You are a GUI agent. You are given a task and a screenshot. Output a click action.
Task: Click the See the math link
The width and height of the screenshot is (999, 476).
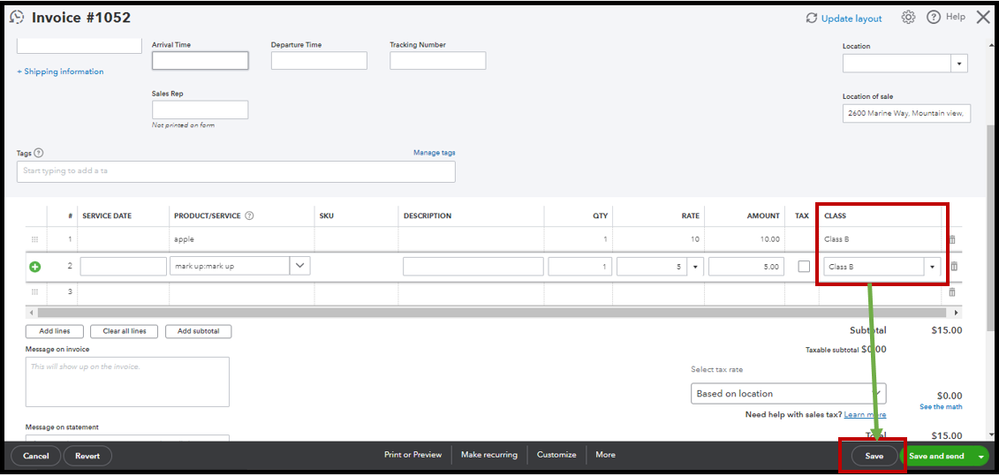coord(941,407)
